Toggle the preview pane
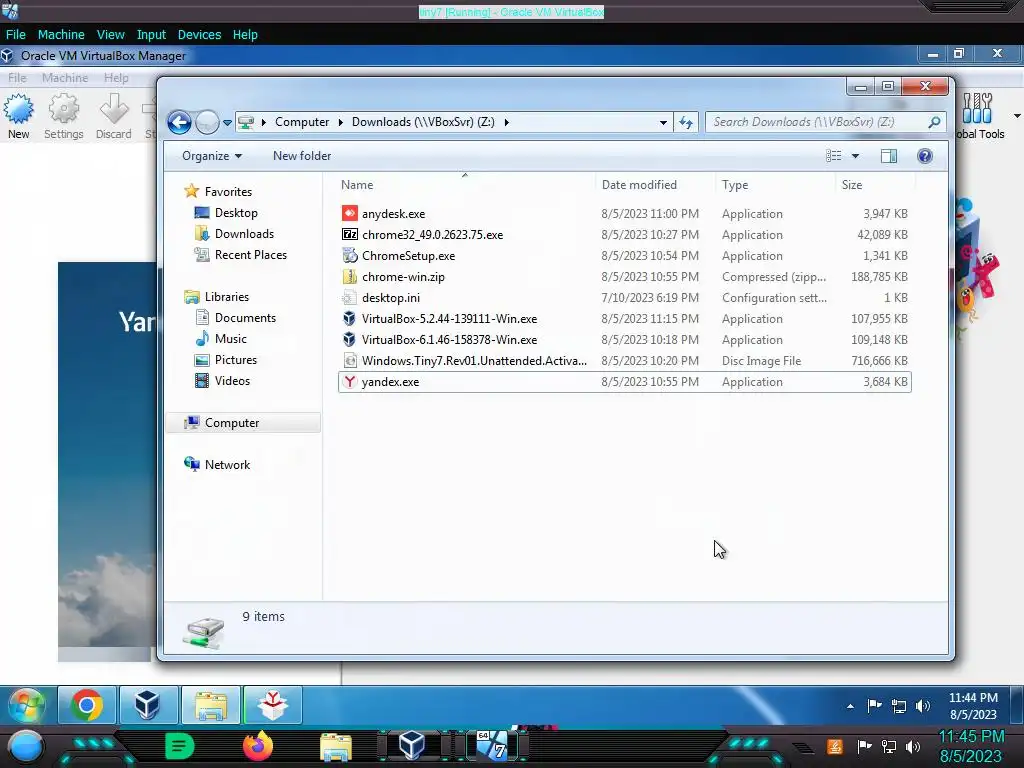 pos(889,155)
